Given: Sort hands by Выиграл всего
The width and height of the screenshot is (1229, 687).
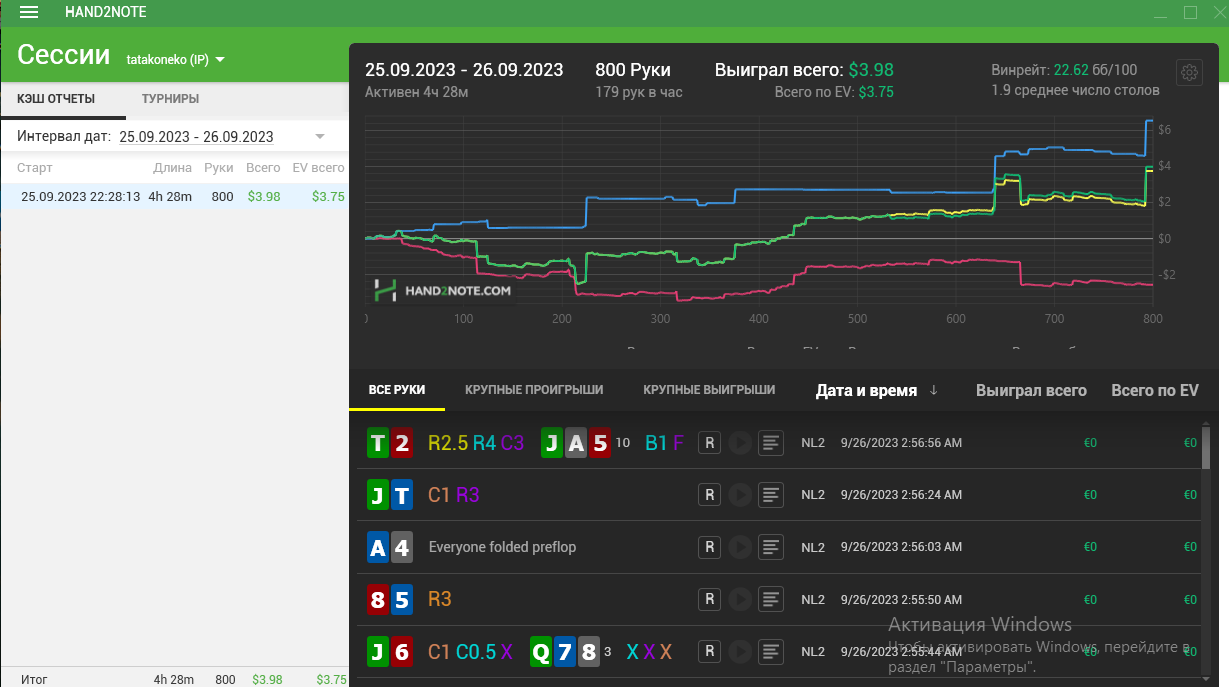Looking at the screenshot, I should tap(1031, 391).
